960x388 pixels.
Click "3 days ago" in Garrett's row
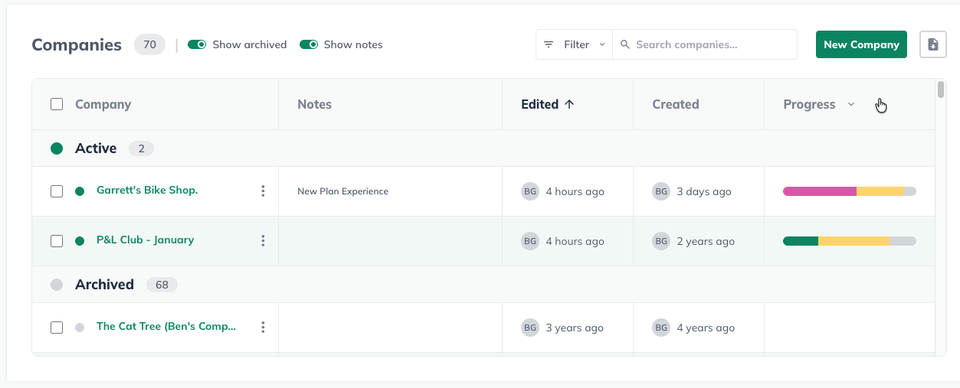[704, 192]
